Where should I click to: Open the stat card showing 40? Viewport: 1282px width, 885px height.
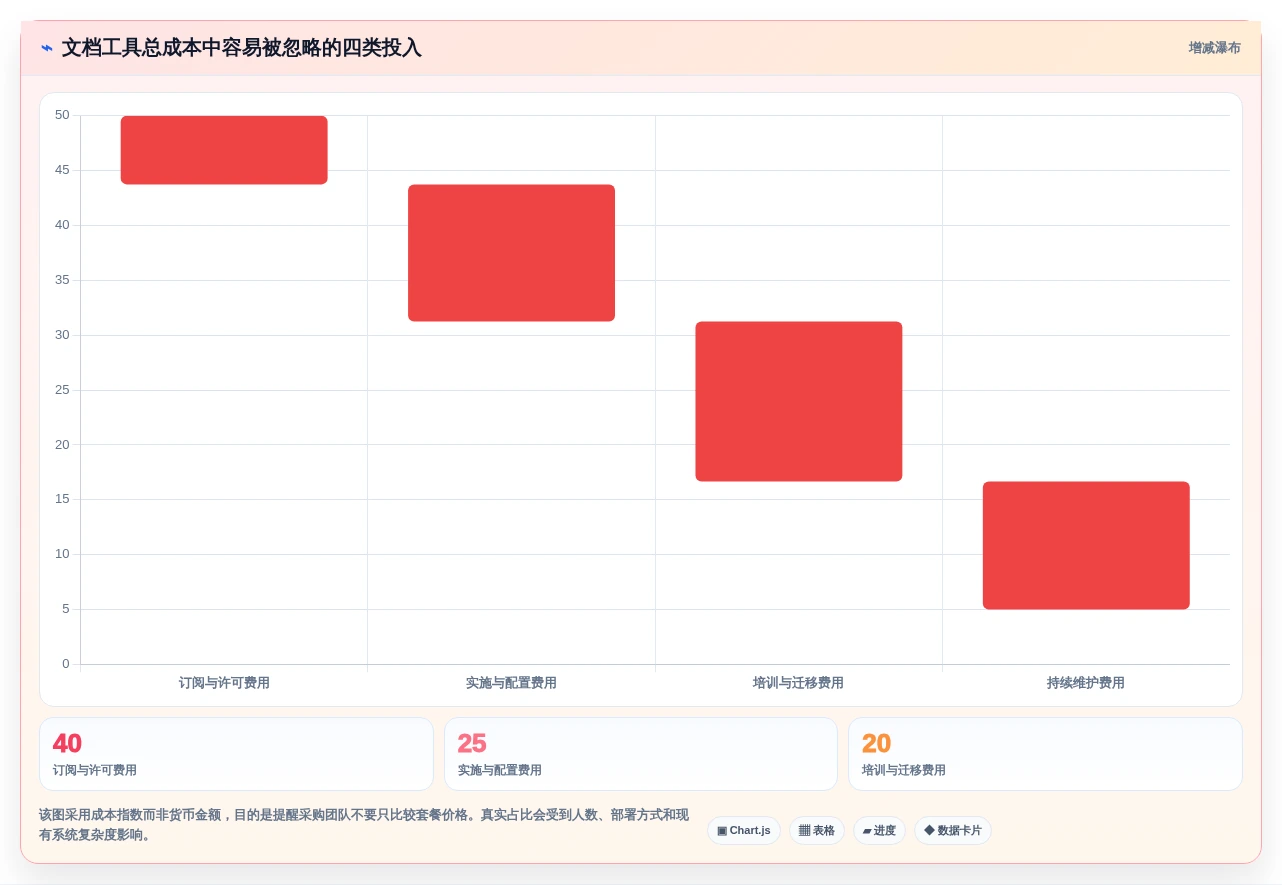click(x=236, y=754)
